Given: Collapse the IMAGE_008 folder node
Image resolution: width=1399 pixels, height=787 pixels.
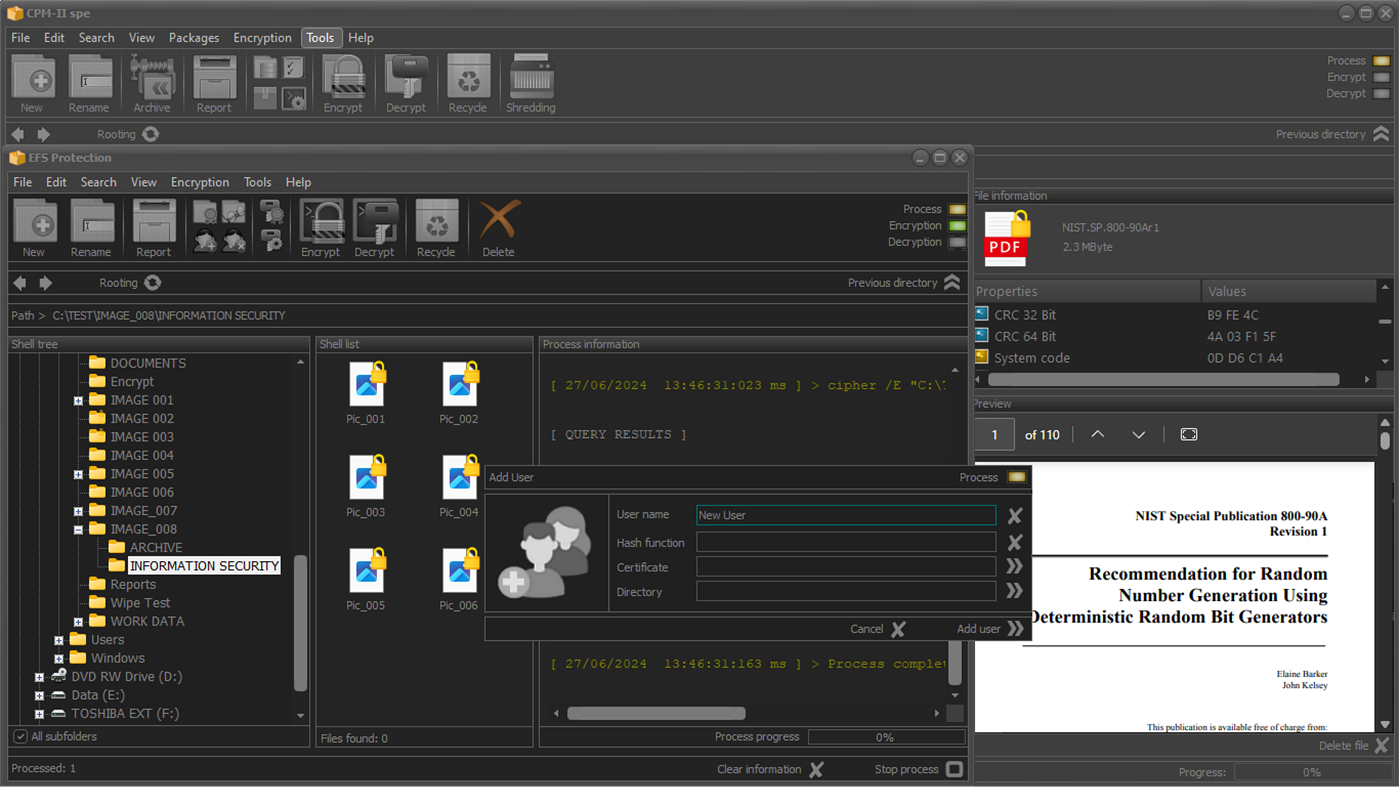Looking at the screenshot, I should pos(78,530).
